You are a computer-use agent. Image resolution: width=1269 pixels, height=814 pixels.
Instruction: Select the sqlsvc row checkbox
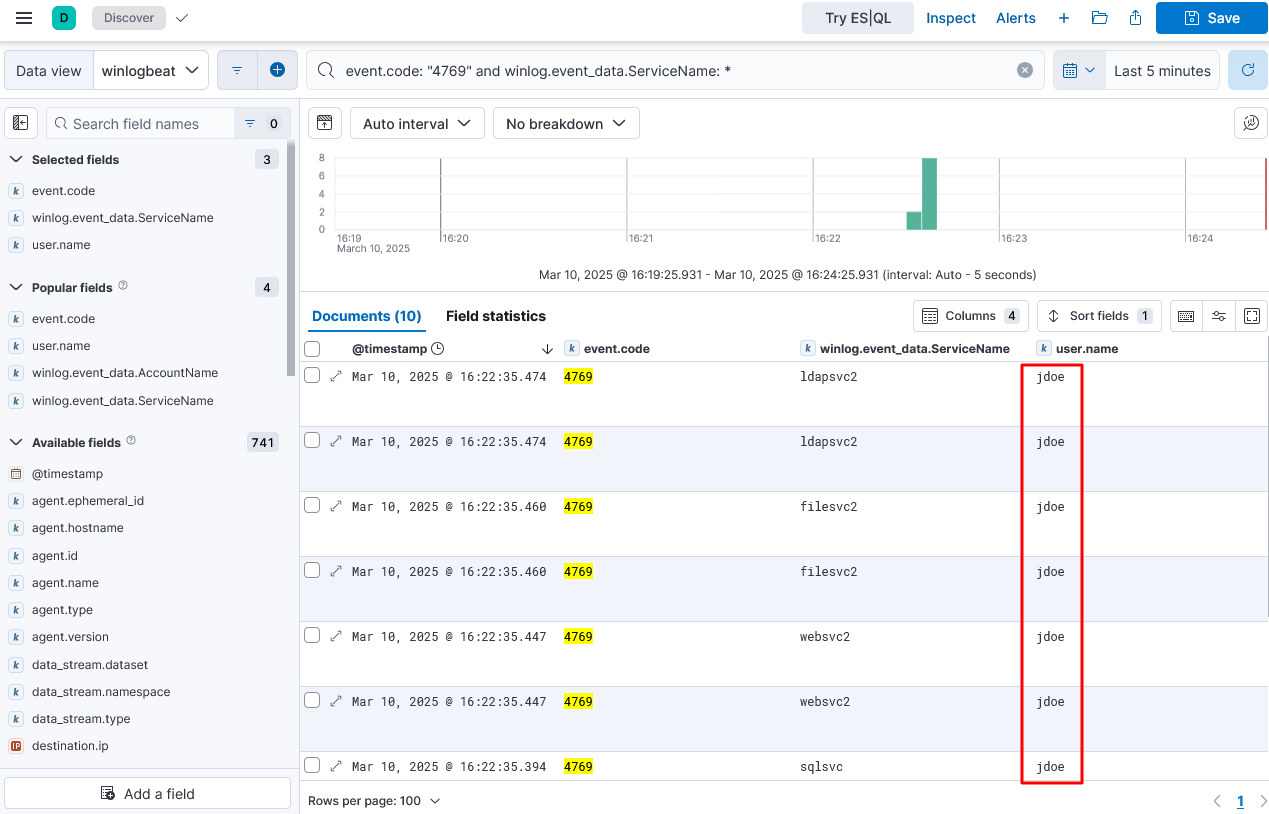(312, 766)
